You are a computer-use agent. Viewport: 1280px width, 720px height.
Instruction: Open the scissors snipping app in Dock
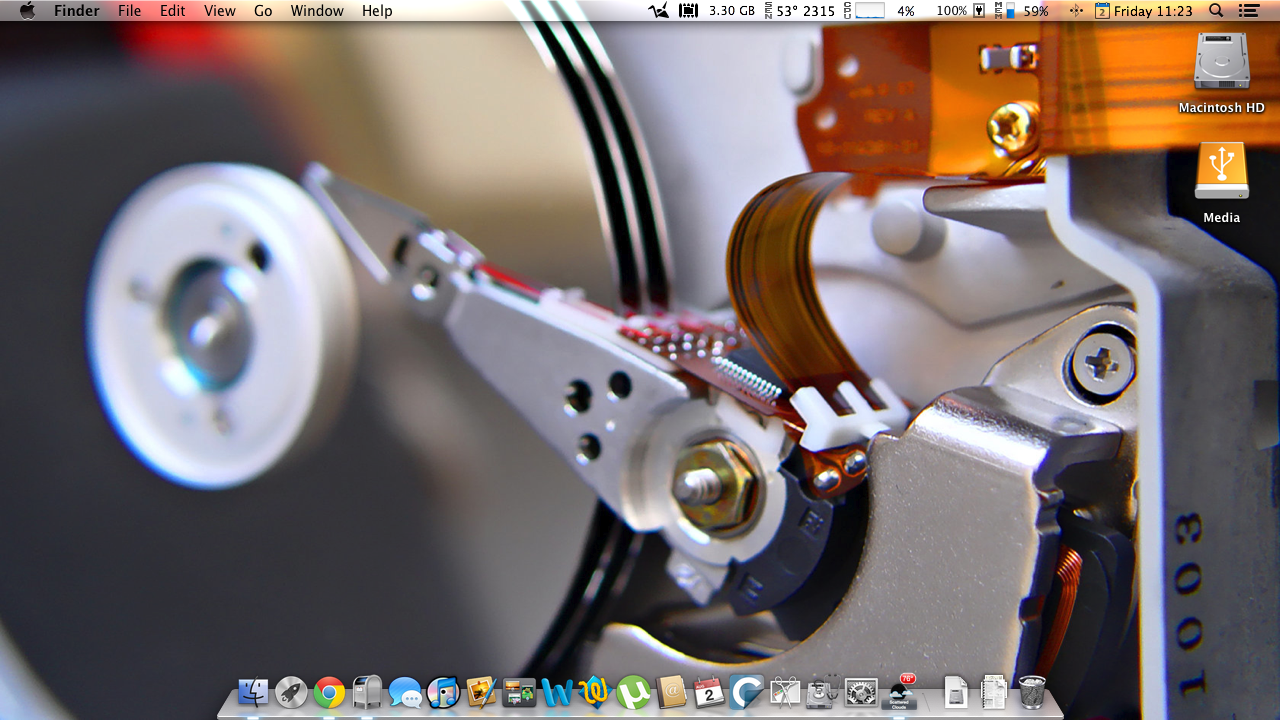tap(785, 692)
